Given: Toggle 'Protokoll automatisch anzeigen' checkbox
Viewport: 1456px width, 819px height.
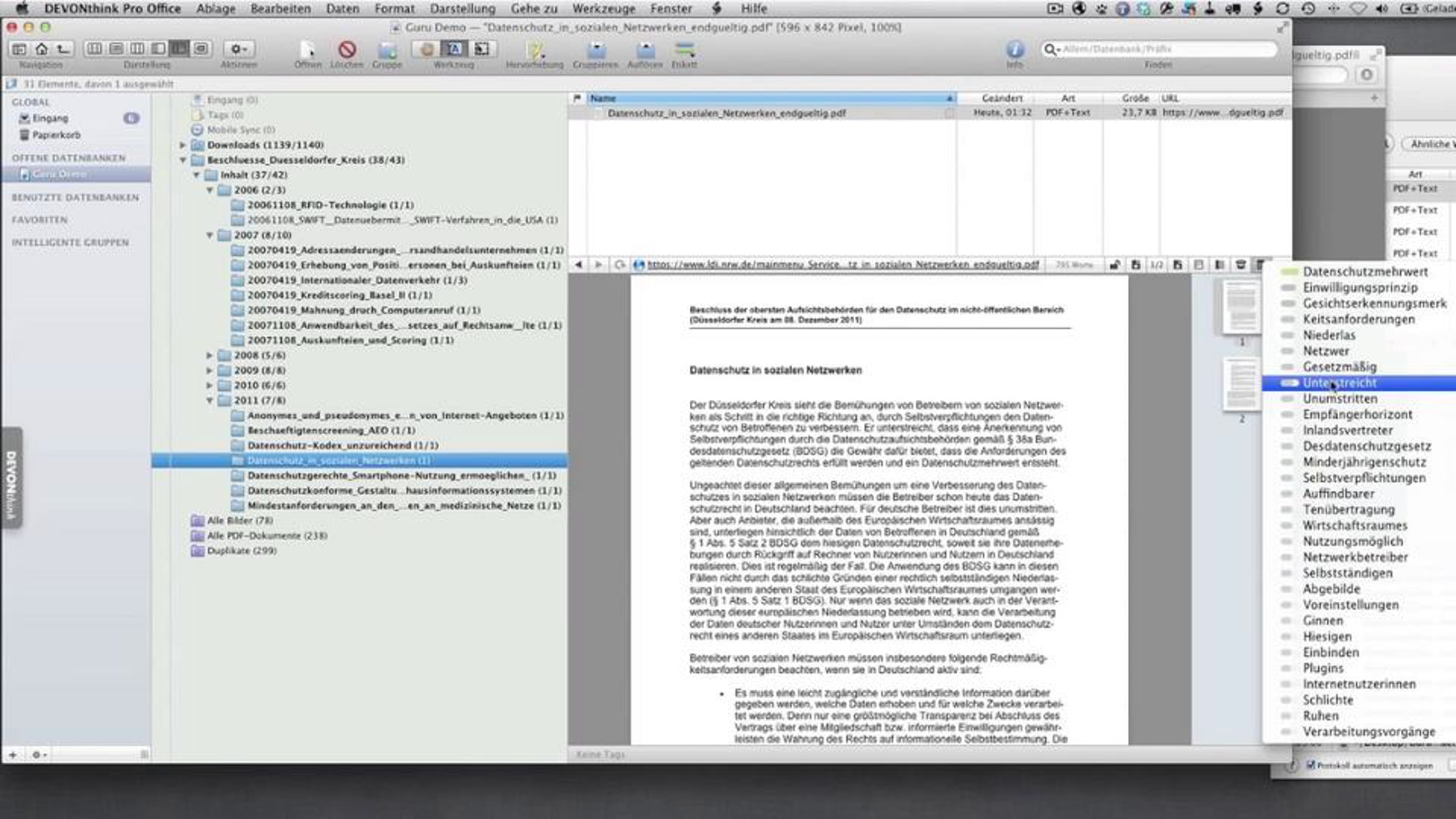Looking at the screenshot, I should tap(1310, 764).
